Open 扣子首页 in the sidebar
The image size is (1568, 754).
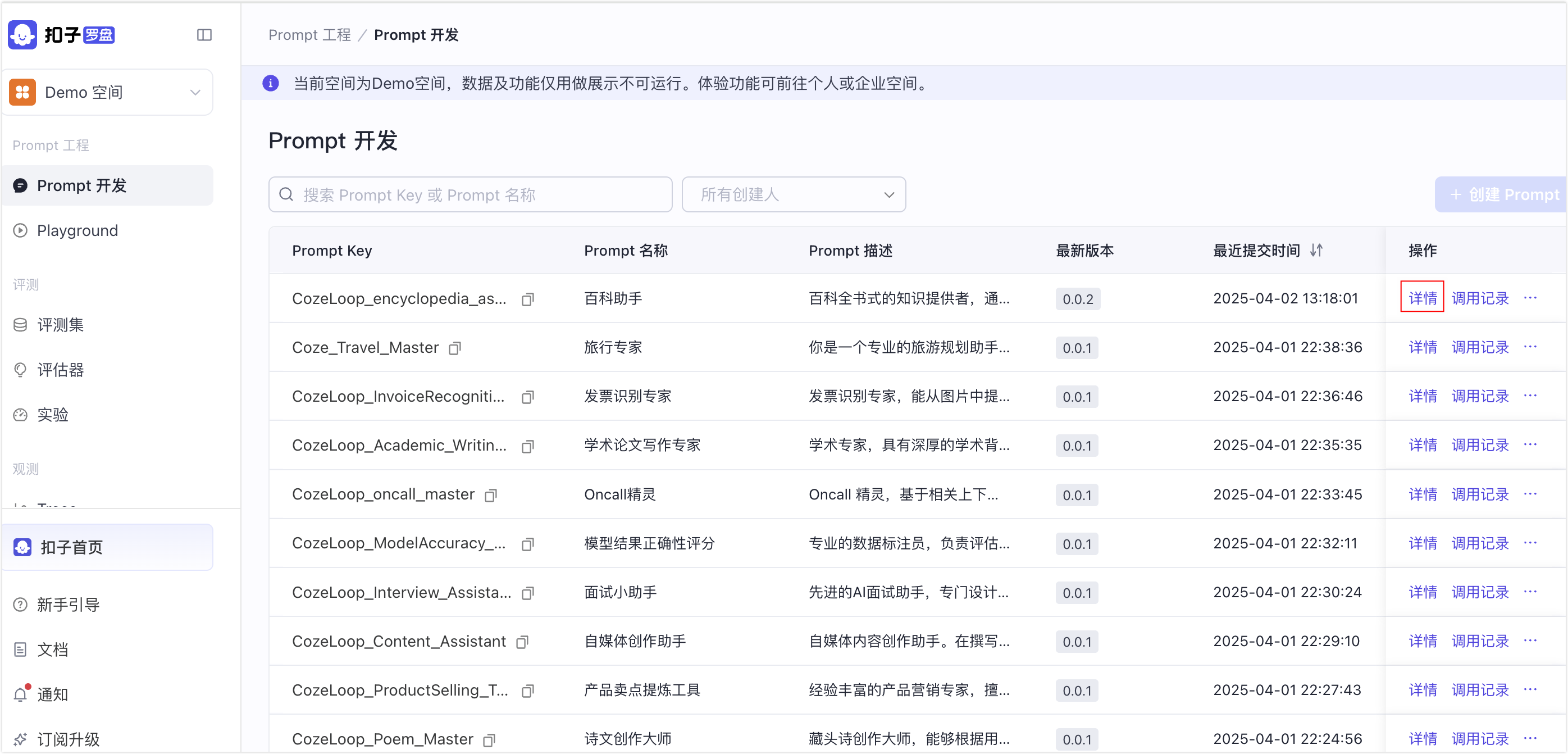coord(108,548)
